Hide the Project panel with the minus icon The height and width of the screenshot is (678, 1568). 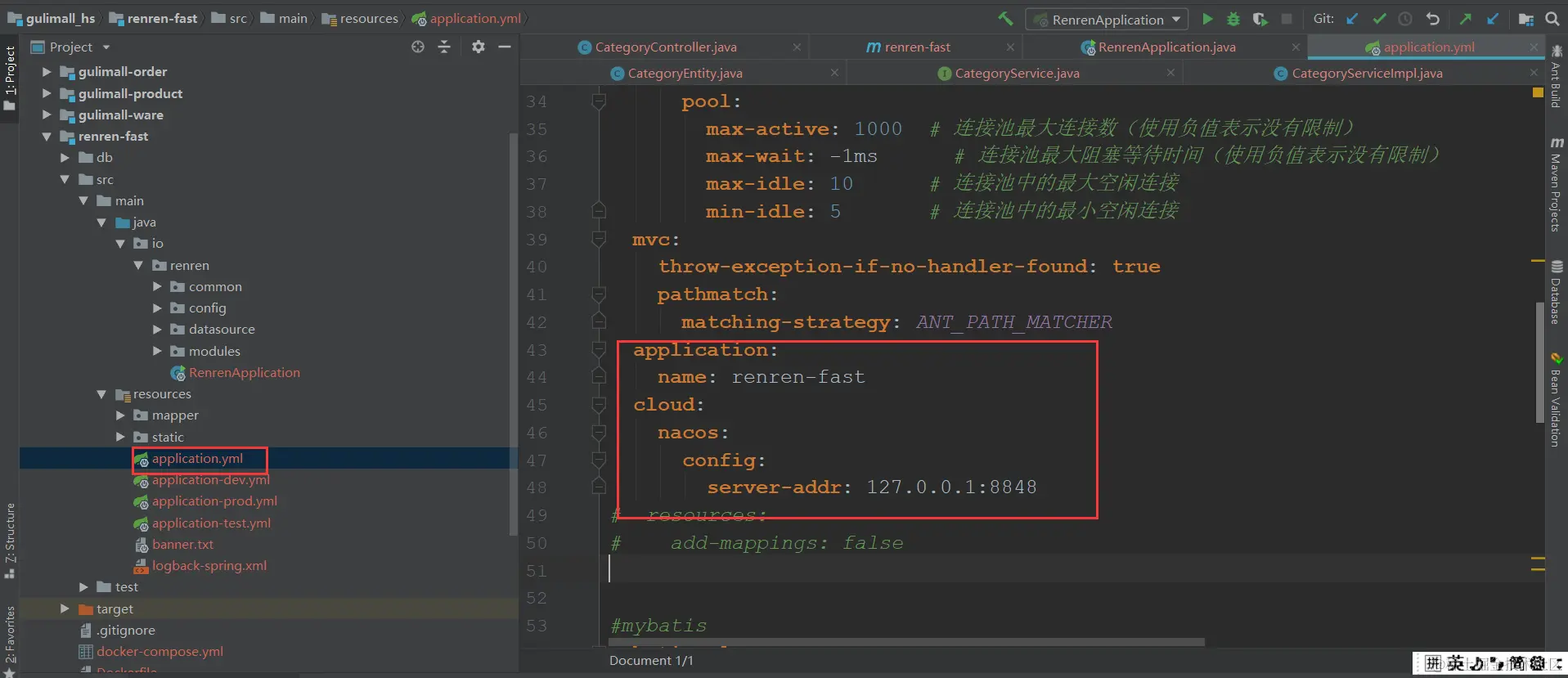pos(505,47)
